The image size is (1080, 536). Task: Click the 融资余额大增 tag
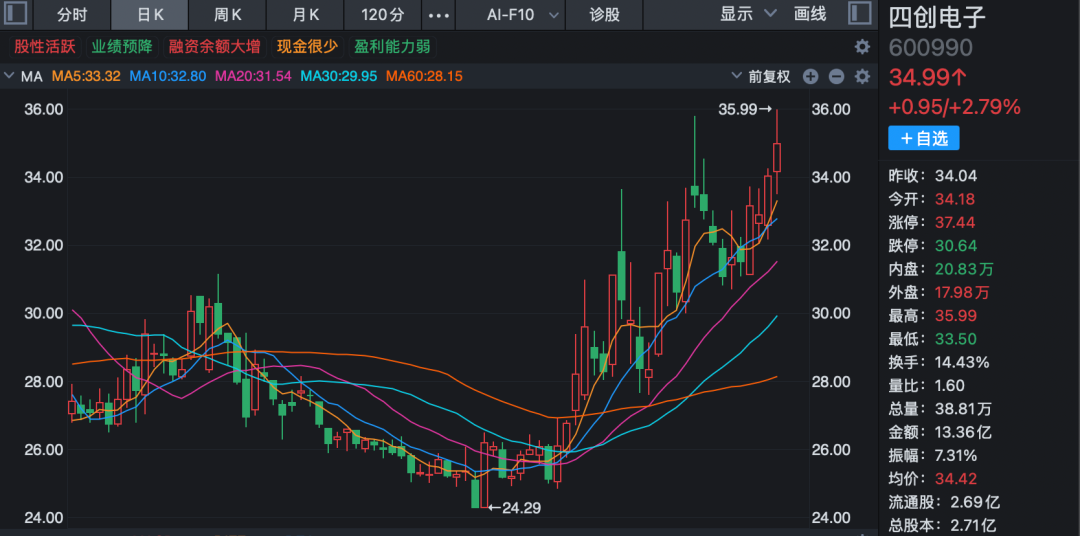coord(214,47)
